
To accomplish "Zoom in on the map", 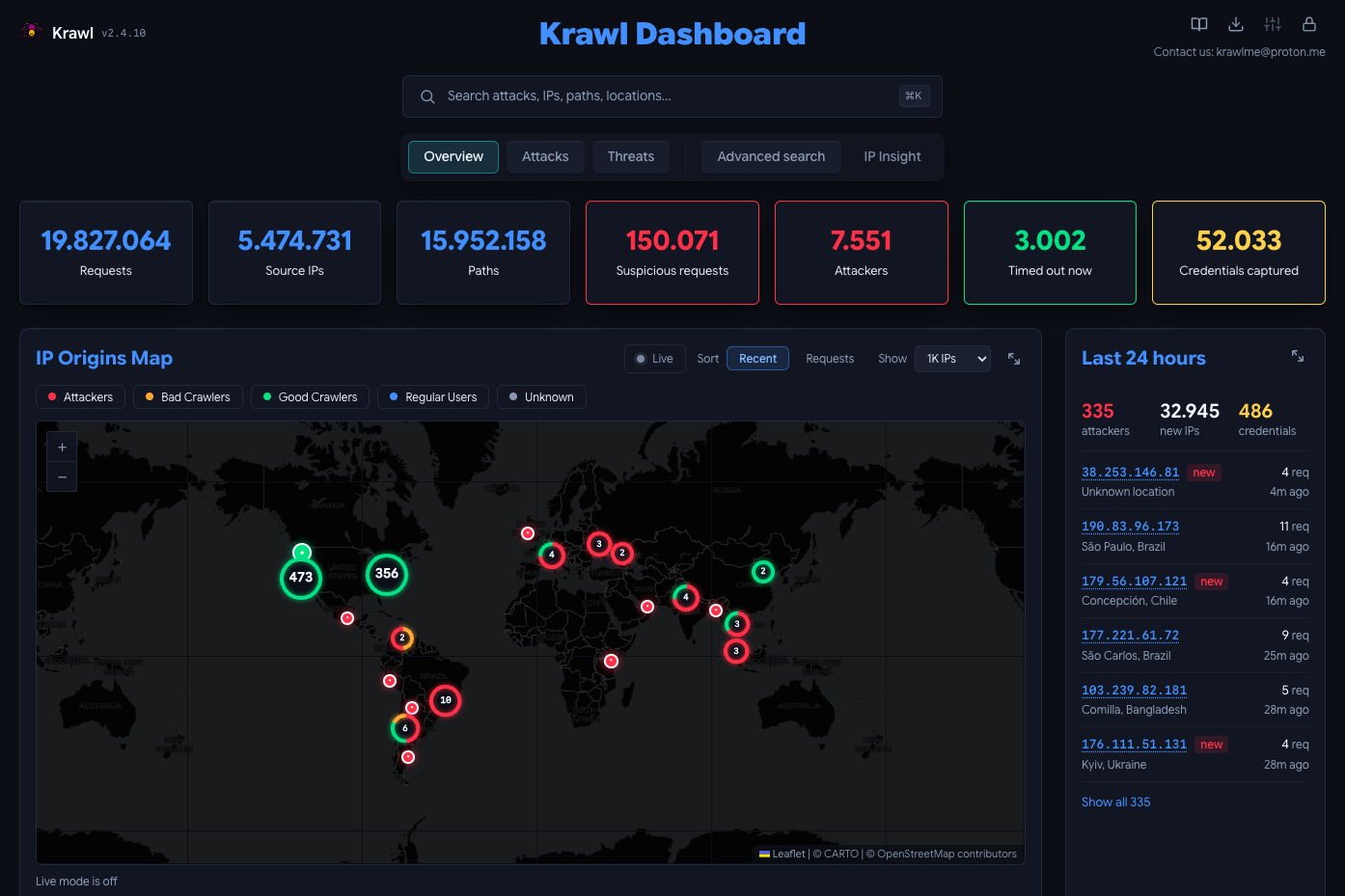I will 62,448.
